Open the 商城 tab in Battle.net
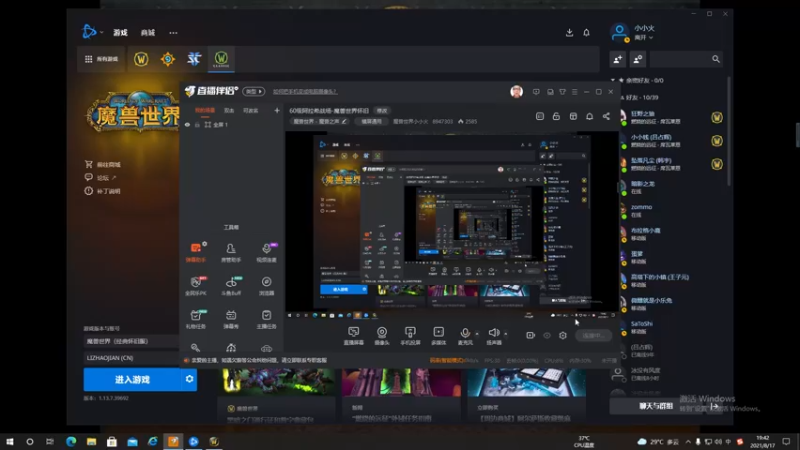Screen dimensions: 800x450 tap(147, 33)
